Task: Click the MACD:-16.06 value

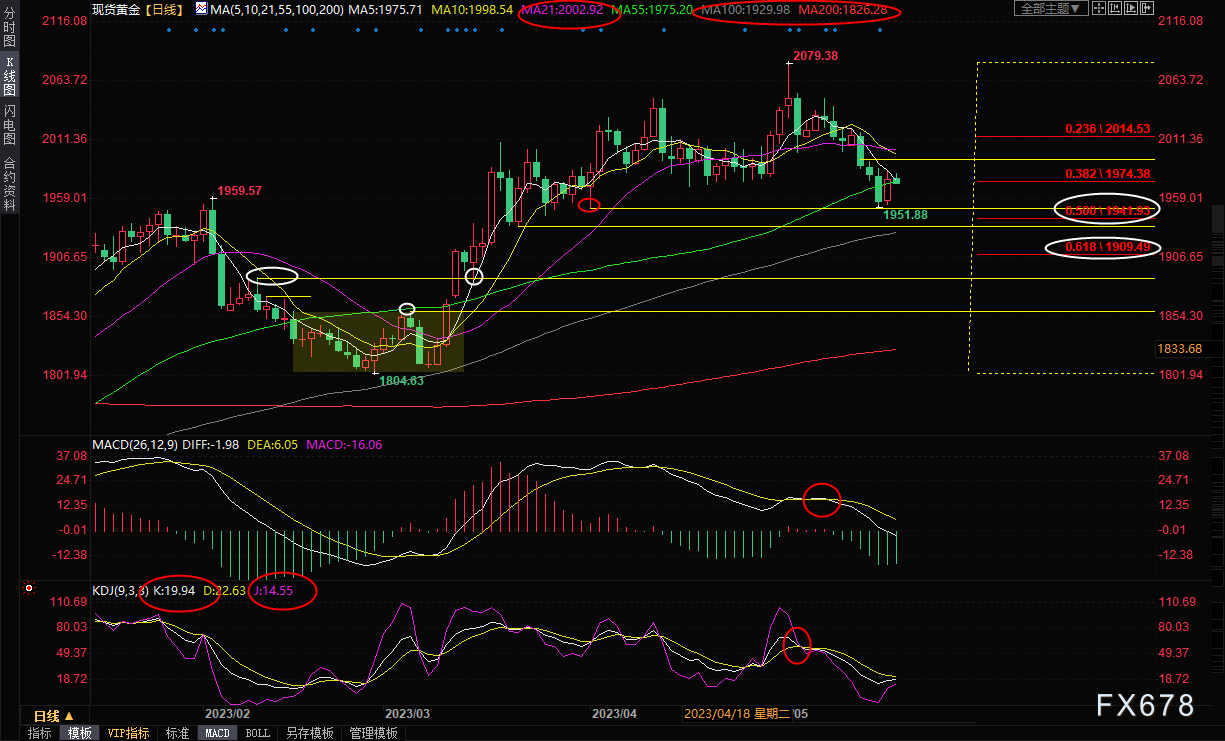Action: coord(344,445)
